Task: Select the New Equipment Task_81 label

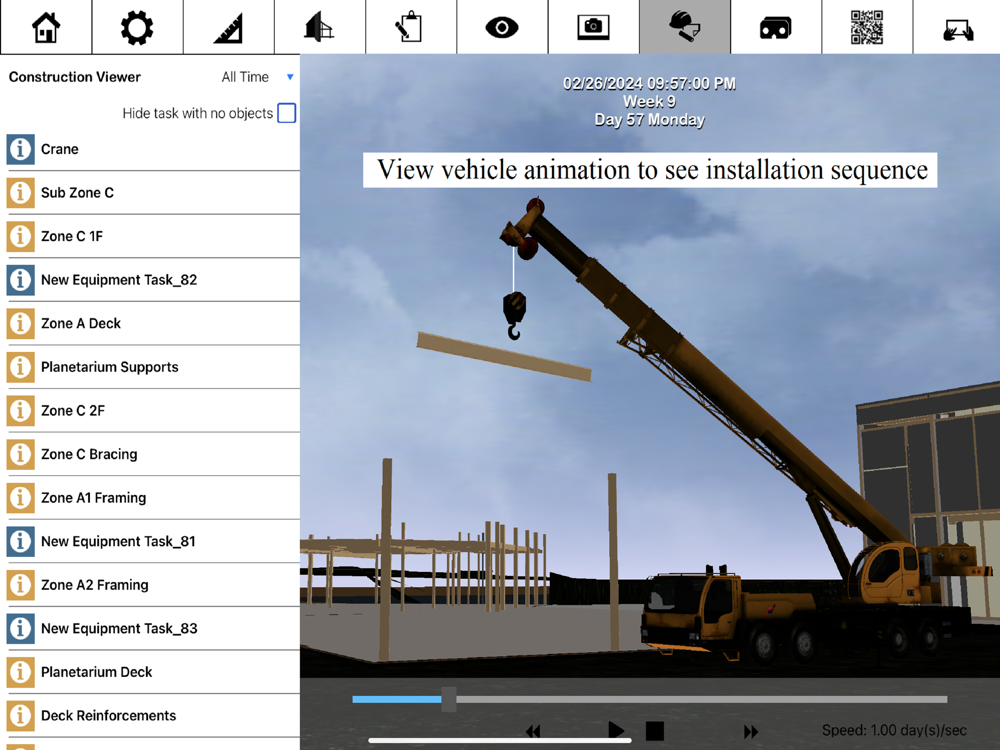Action: 119,541
